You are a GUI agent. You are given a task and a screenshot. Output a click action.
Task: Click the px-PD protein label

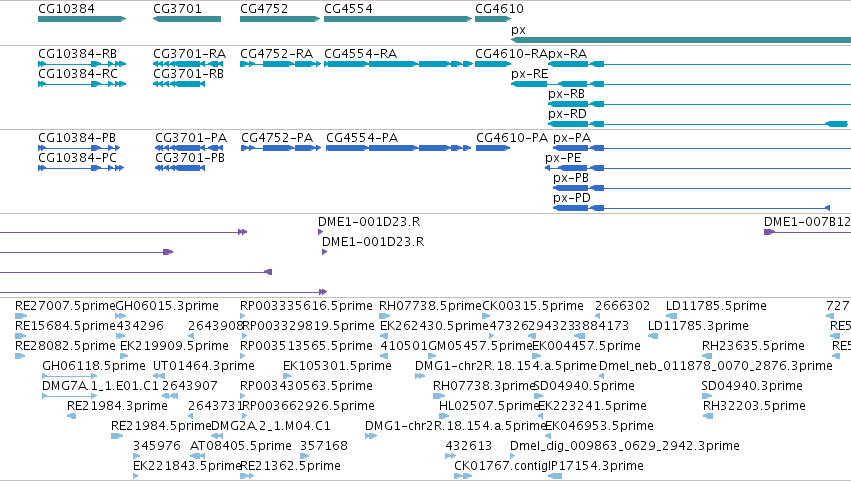(x=571, y=198)
